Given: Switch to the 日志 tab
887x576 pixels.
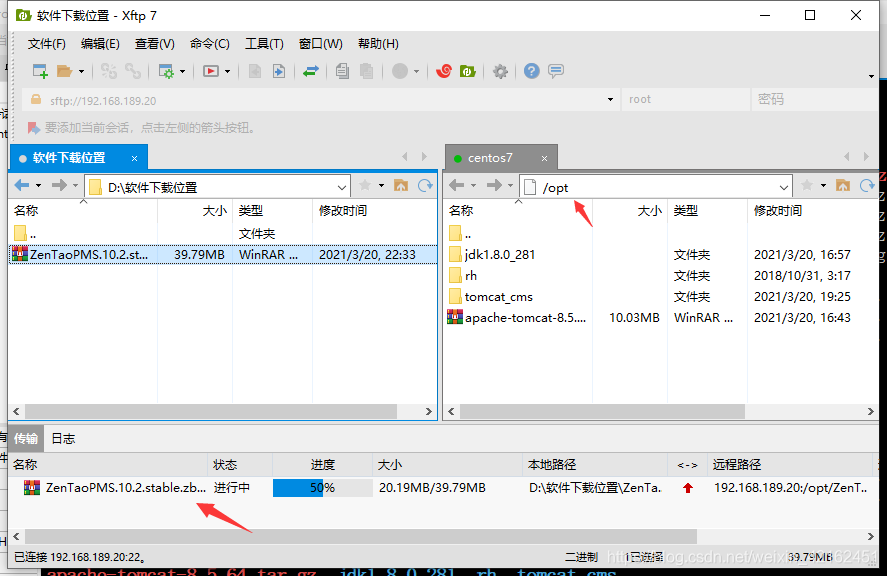Looking at the screenshot, I should [x=63, y=439].
